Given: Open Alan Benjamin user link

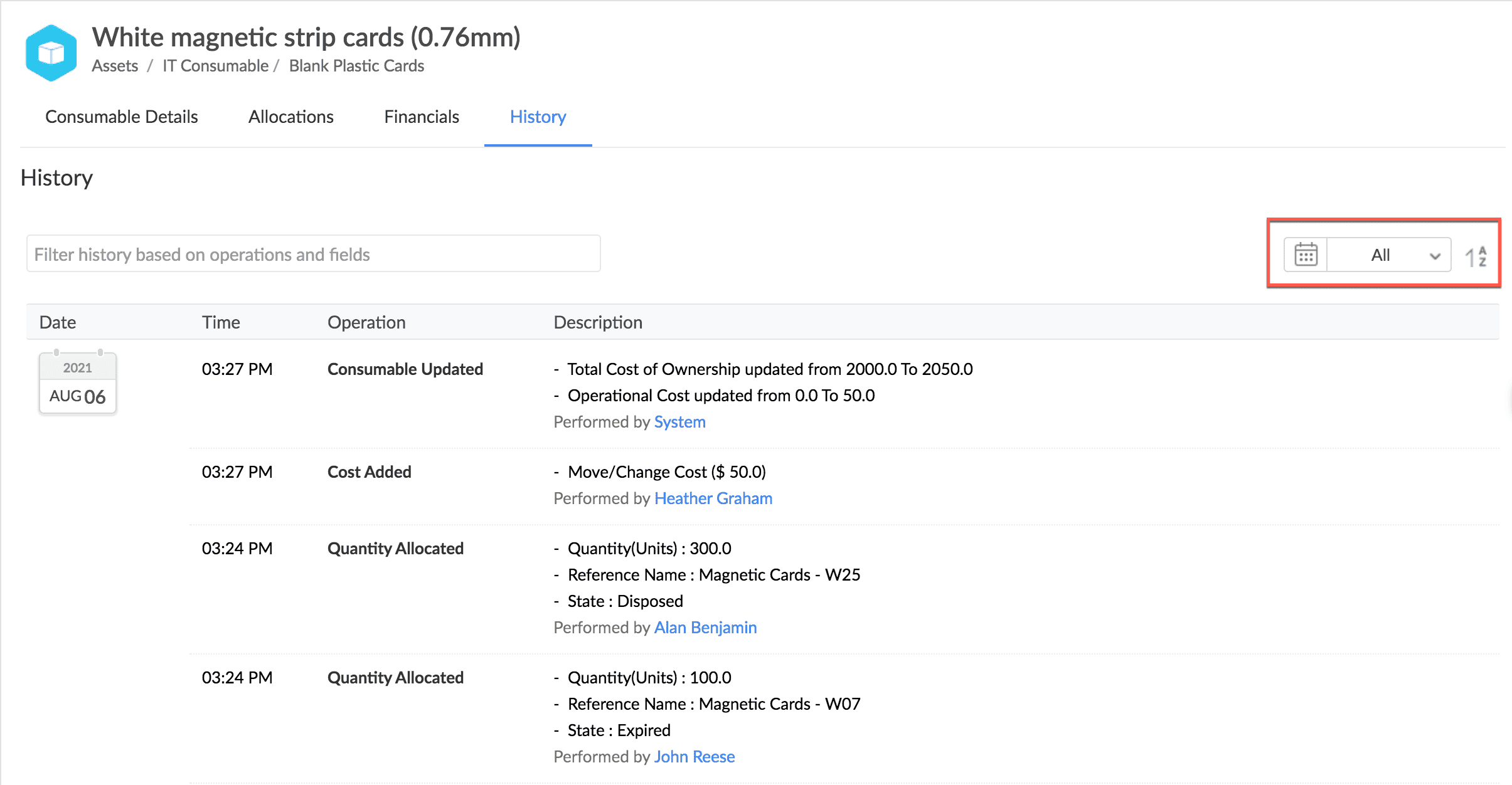Looking at the screenshot, I should tap(705, 628).
